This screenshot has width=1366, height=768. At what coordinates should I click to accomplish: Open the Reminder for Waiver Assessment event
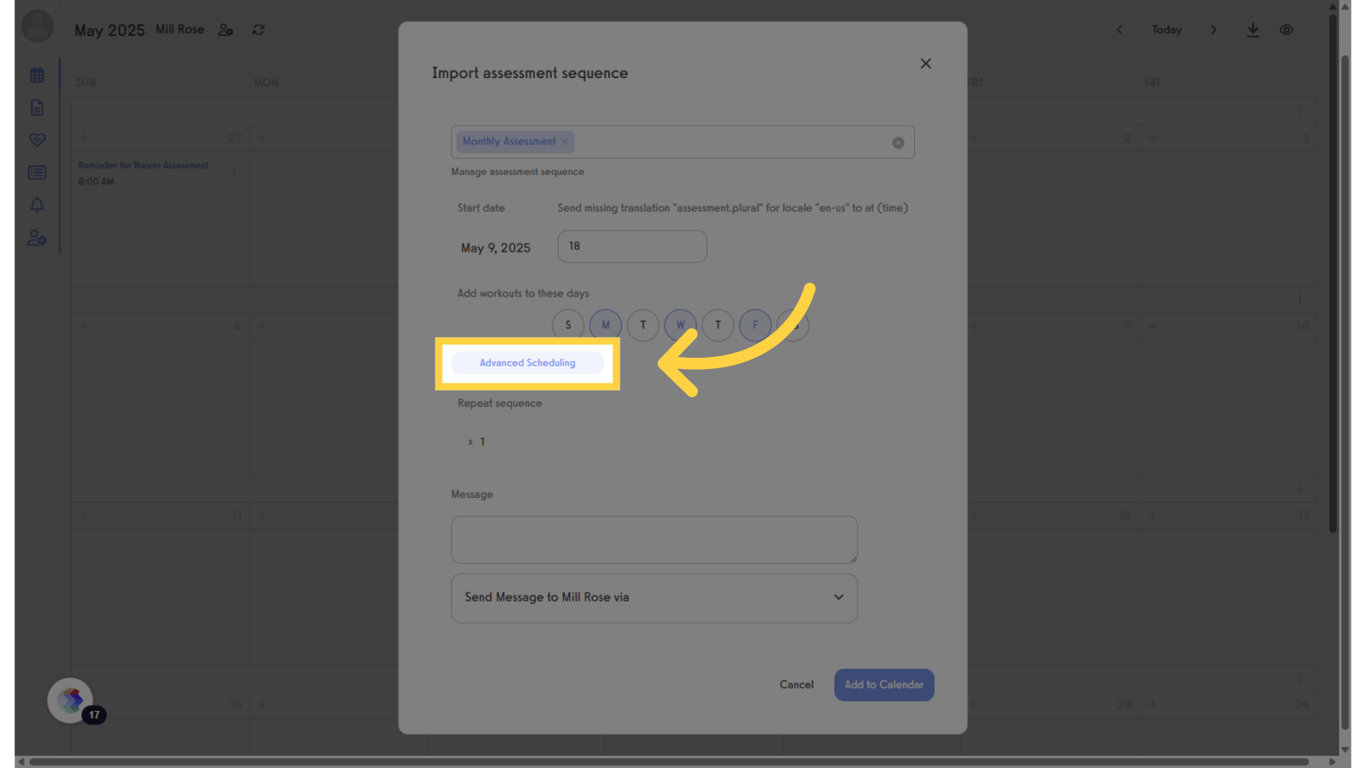click(x=143, y=165)
